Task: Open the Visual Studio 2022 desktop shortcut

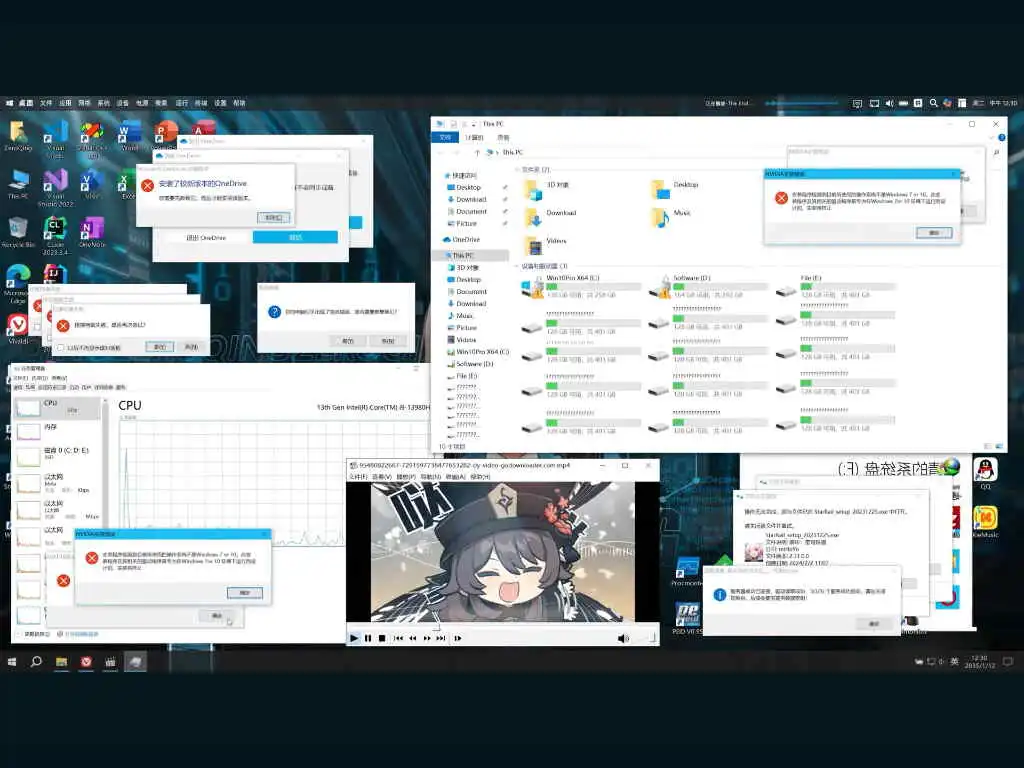Action: 56,187
